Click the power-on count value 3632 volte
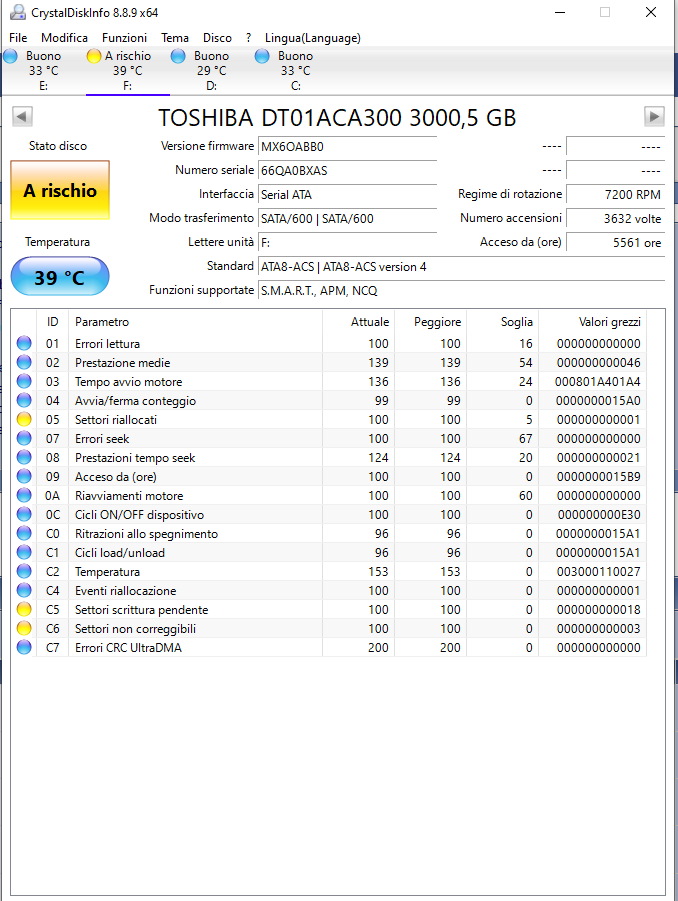This screenshot has height=901, width=678. 615,219
